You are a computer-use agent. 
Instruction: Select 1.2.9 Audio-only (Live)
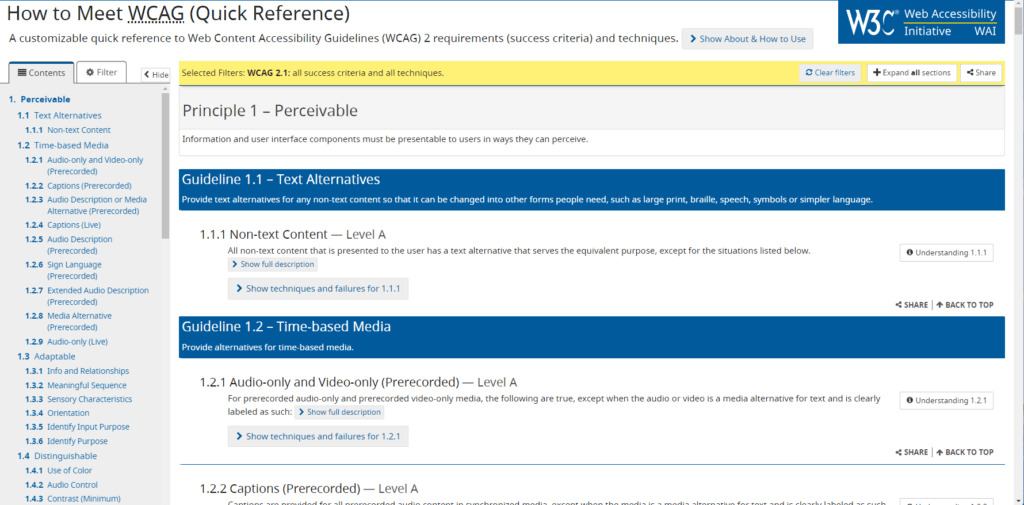67,342
